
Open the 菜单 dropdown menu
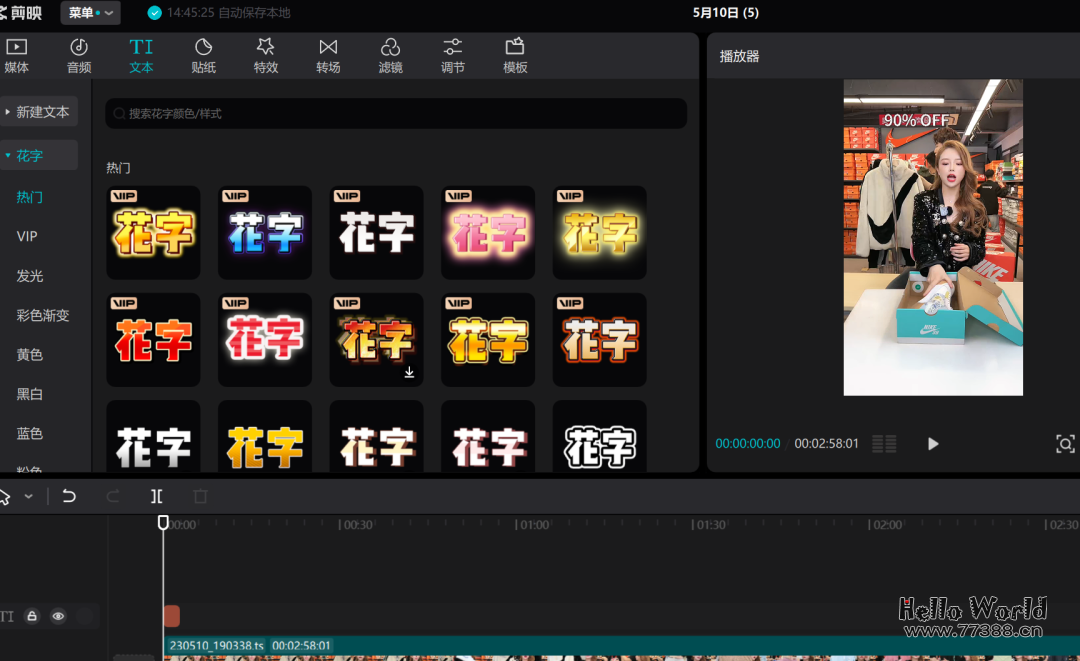89,13
